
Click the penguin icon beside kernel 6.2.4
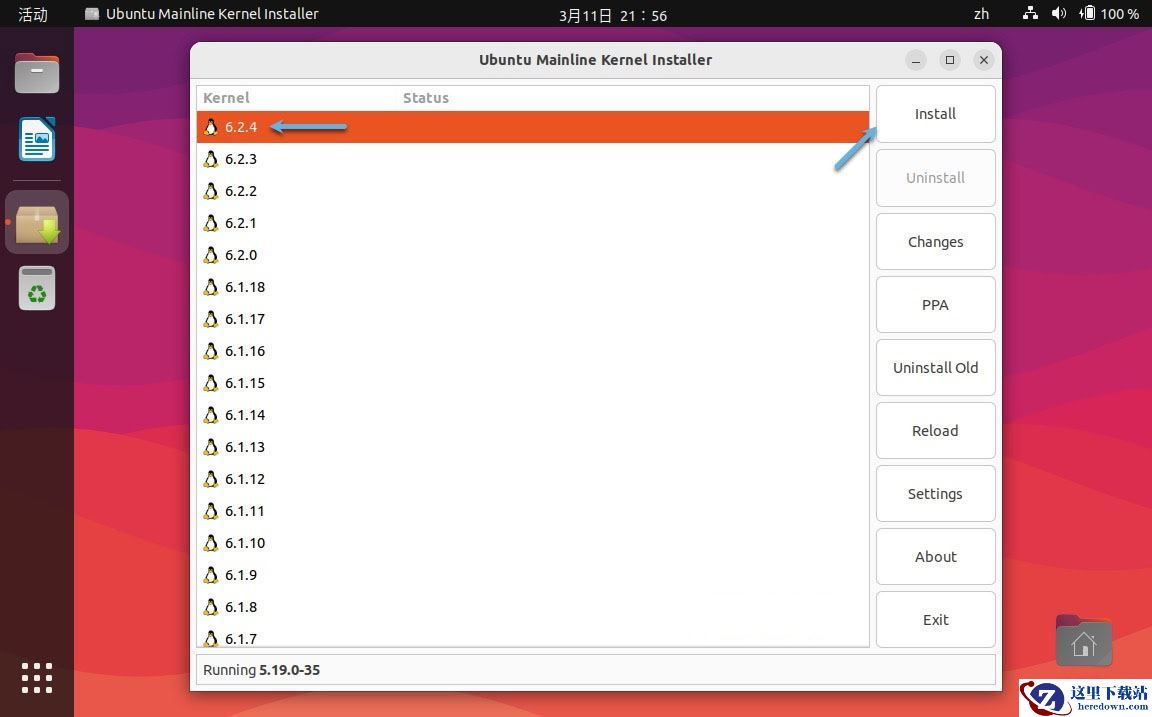point(211,127)
